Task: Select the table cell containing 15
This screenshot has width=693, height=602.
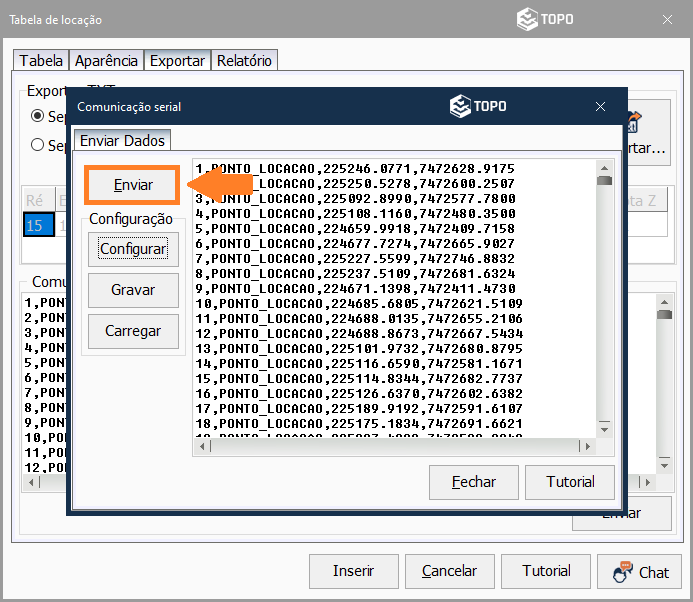Action: coord(35,225)
